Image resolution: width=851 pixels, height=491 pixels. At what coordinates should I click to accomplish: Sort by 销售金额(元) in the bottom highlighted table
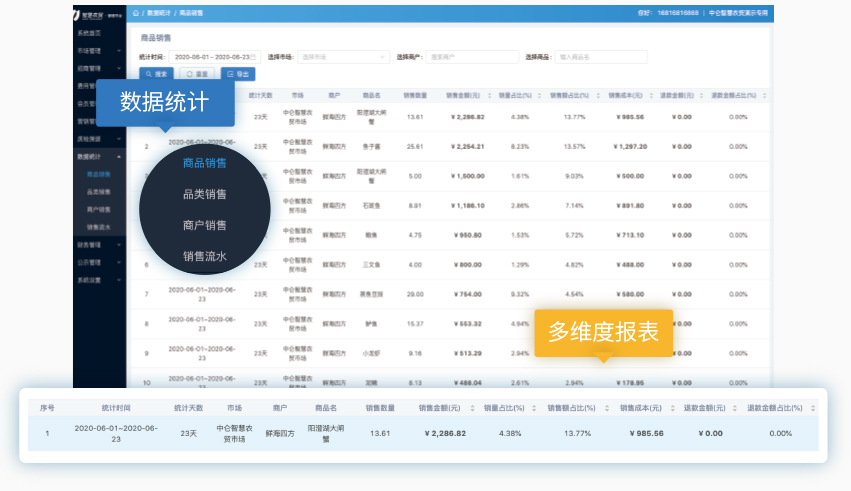point(470,409)
